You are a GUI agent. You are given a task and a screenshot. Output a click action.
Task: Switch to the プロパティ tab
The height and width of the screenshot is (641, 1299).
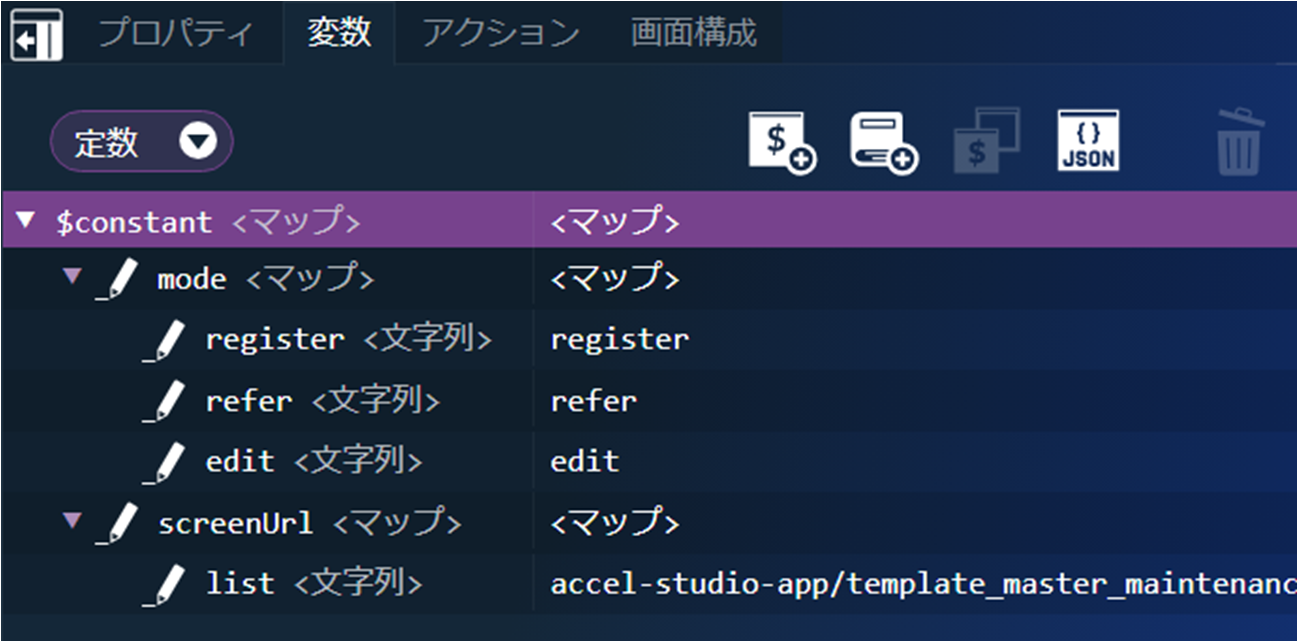pyautogui.click(x=174, y=33)
